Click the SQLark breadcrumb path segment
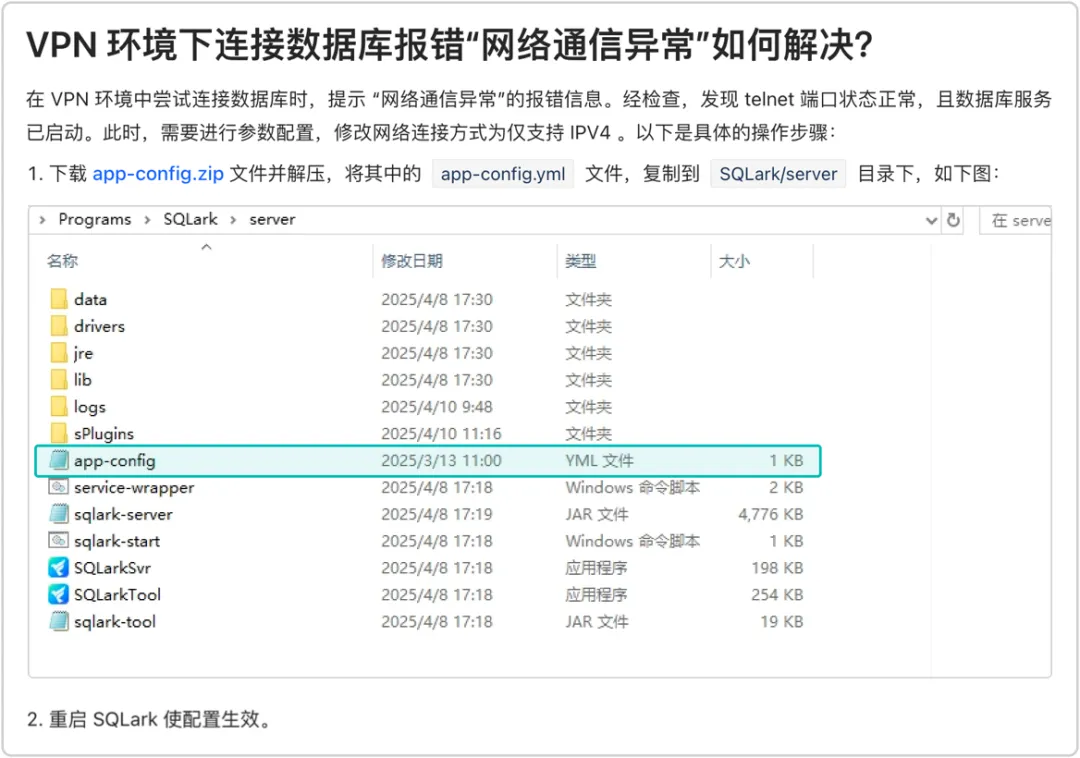 [190, 219]
